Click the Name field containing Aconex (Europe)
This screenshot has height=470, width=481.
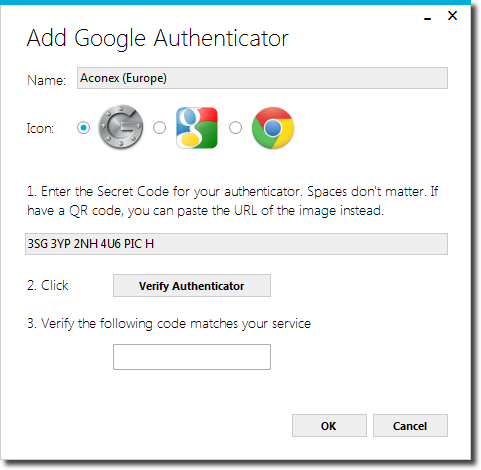[x=262, y=78]
